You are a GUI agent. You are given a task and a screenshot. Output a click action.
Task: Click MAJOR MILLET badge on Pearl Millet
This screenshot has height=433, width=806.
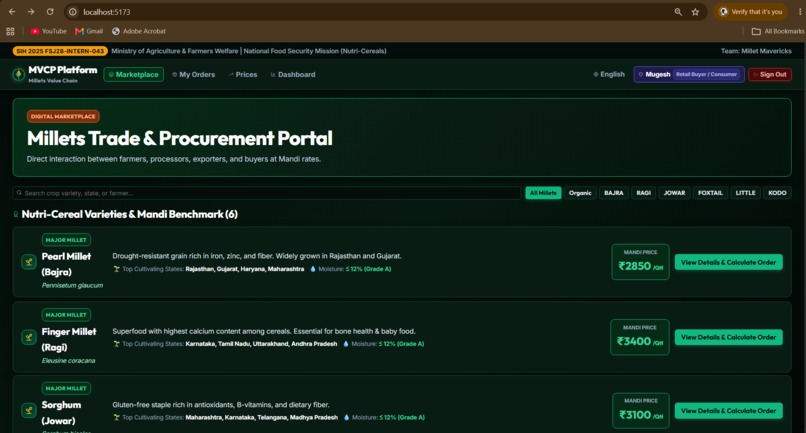pos(66,240)
